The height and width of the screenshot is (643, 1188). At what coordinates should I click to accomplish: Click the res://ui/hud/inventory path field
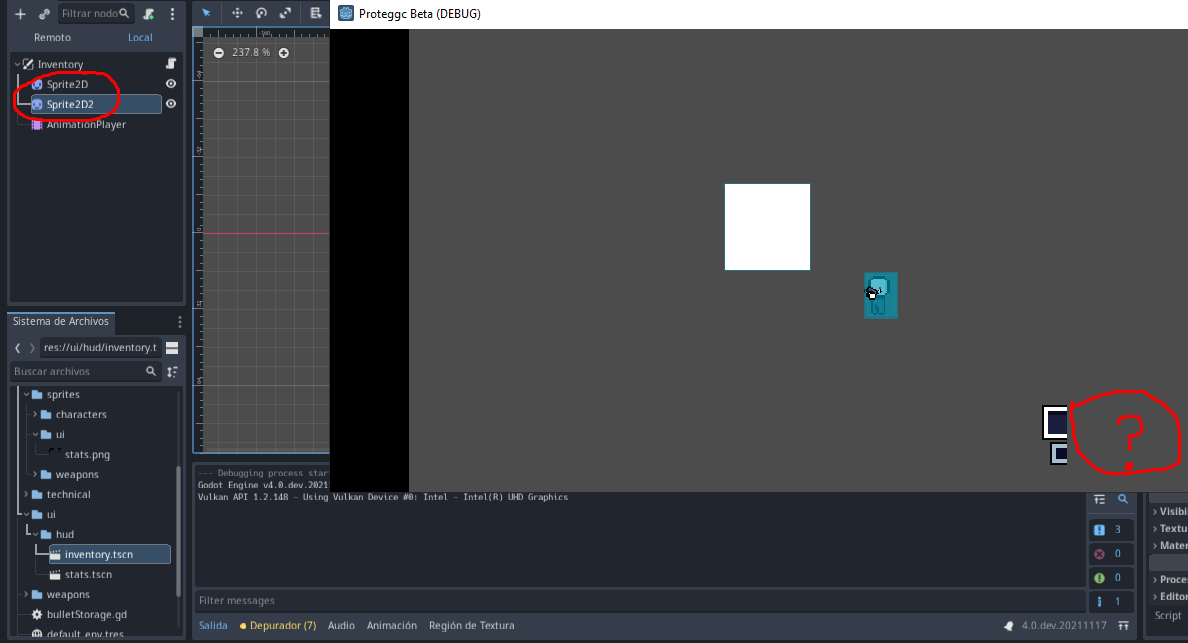100,348
